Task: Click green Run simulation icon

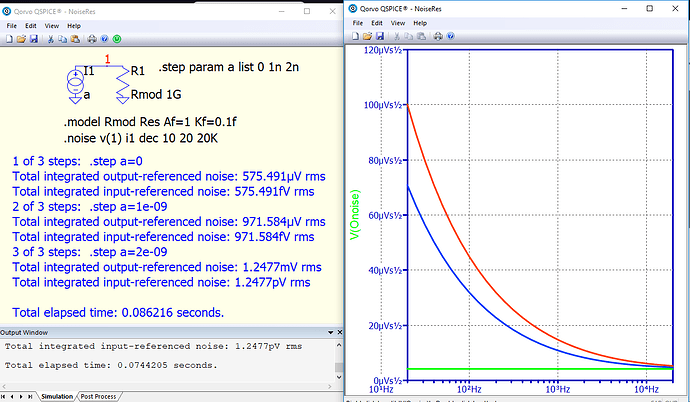Action: coord(117,38)
